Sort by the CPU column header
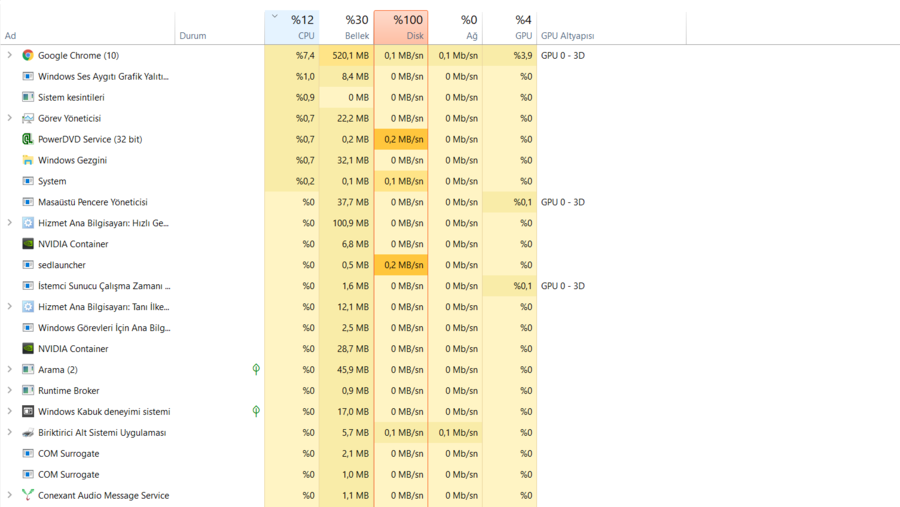900x507 pixels. pos(292,27)
